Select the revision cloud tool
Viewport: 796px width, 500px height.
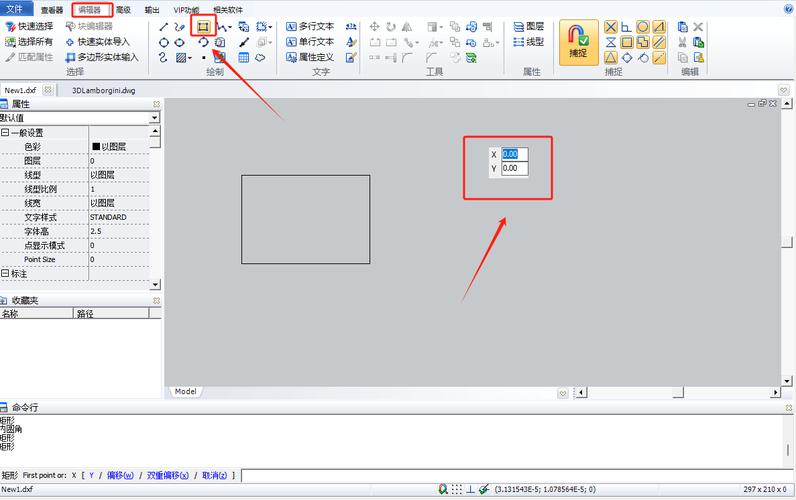(260, 57)
